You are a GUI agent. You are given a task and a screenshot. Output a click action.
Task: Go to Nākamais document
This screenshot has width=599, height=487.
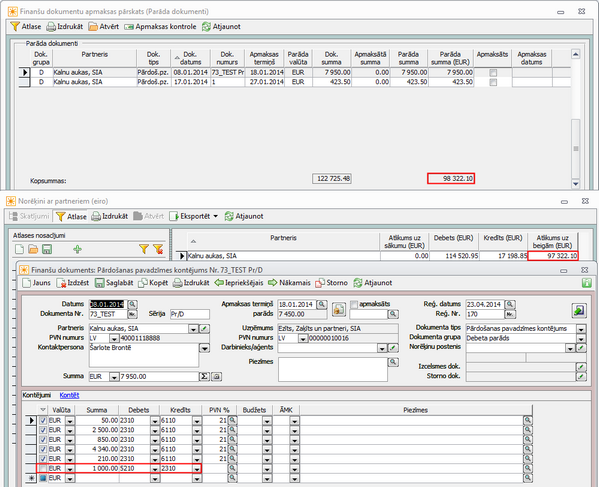pyautogui.click(x=289, y=283)
